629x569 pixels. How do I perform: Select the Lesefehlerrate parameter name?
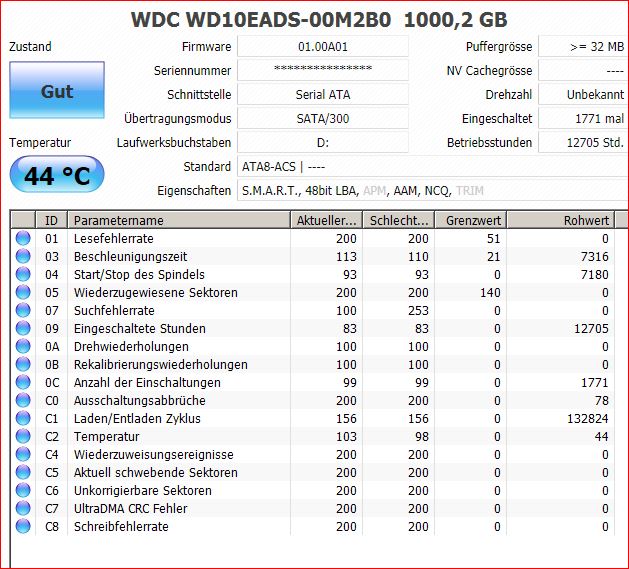tap(114, 238)
